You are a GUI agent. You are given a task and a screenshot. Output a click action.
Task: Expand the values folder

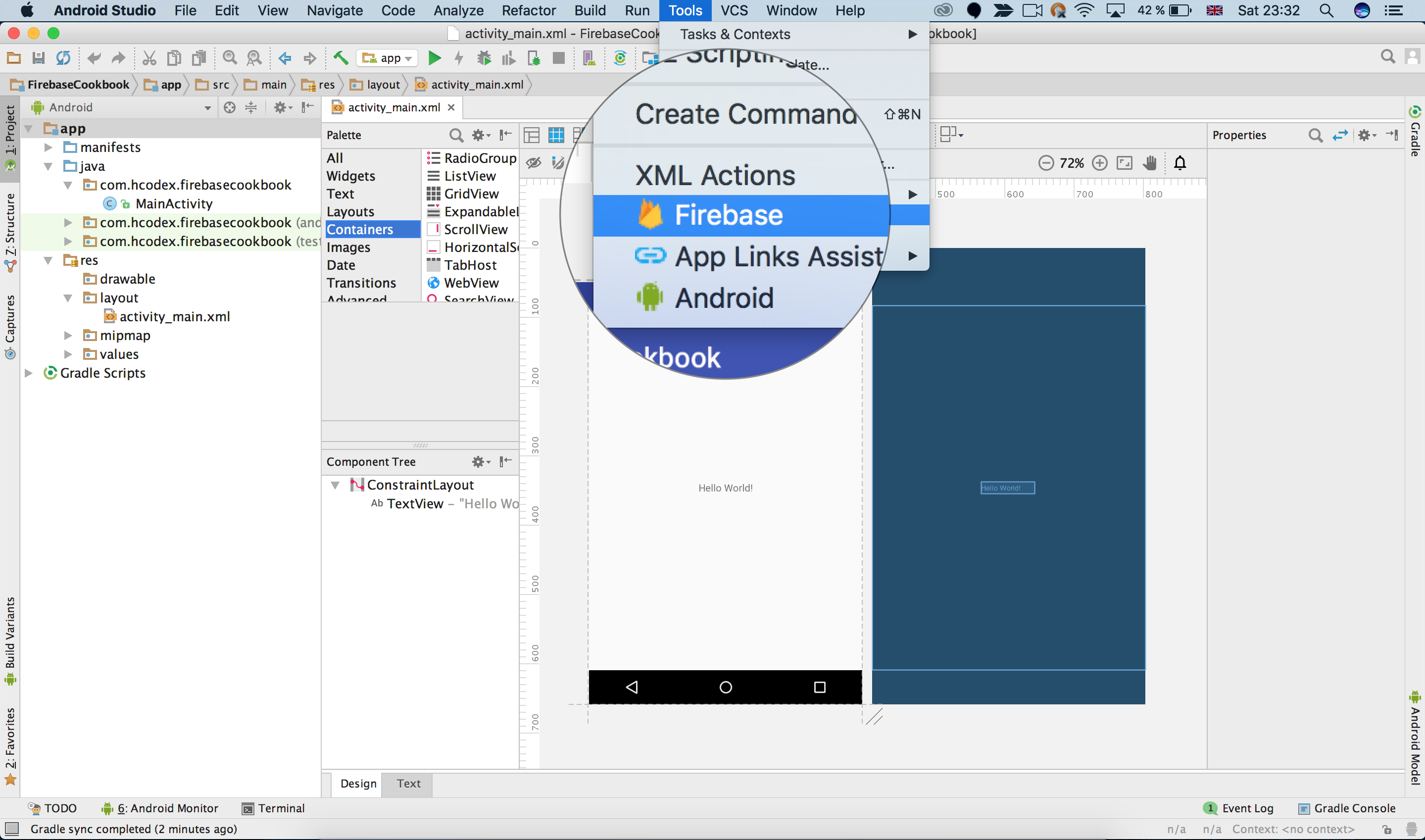pyautogui.click(x=68, y=354)
